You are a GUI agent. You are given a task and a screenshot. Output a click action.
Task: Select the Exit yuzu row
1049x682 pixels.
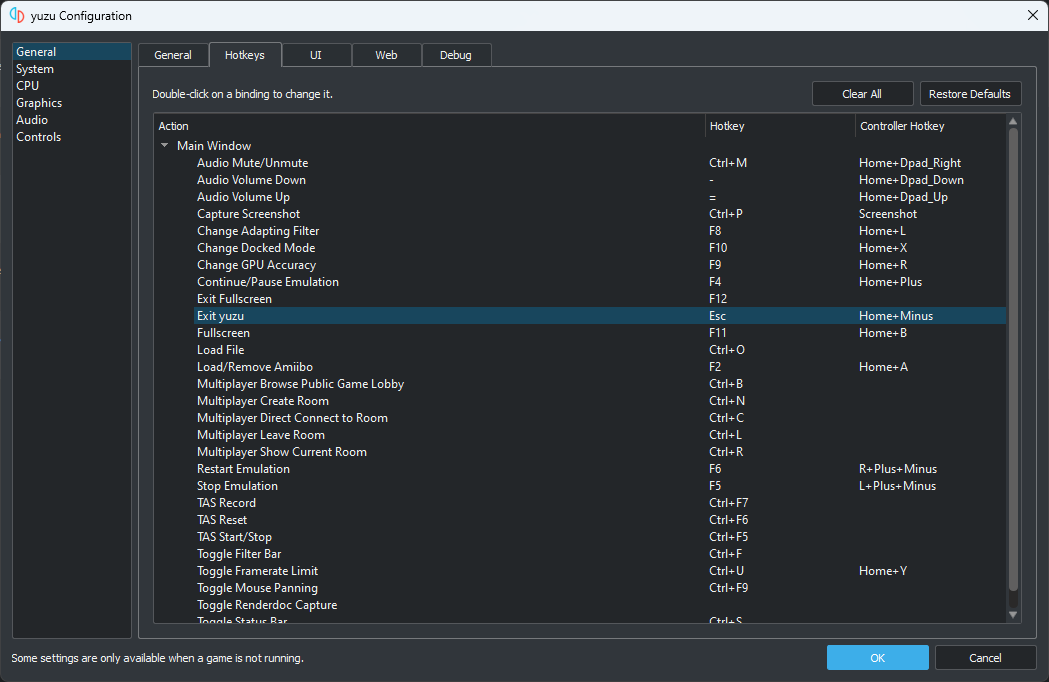coord(600,316)
